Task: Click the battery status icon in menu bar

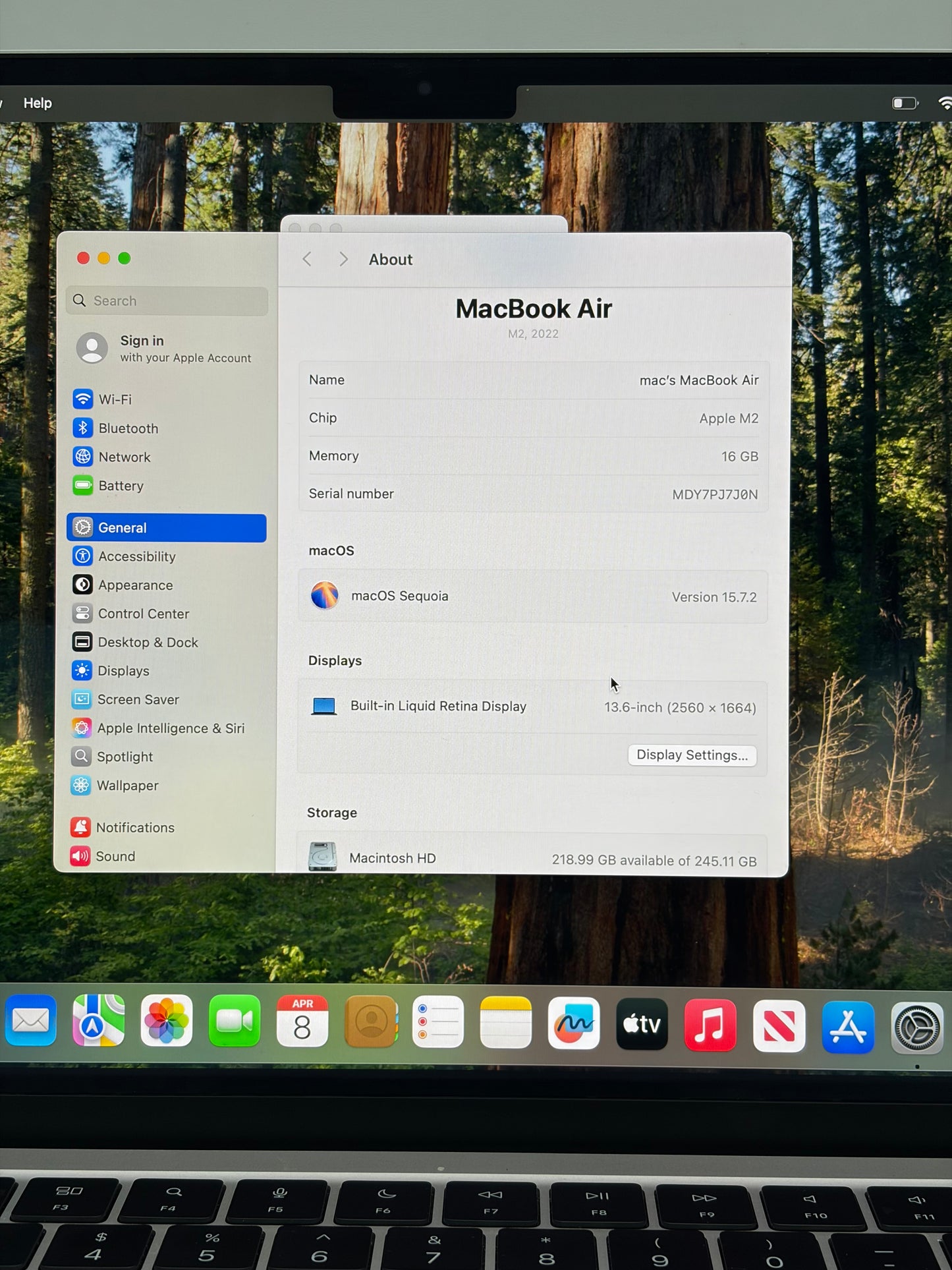Action: tap(905, 103)
